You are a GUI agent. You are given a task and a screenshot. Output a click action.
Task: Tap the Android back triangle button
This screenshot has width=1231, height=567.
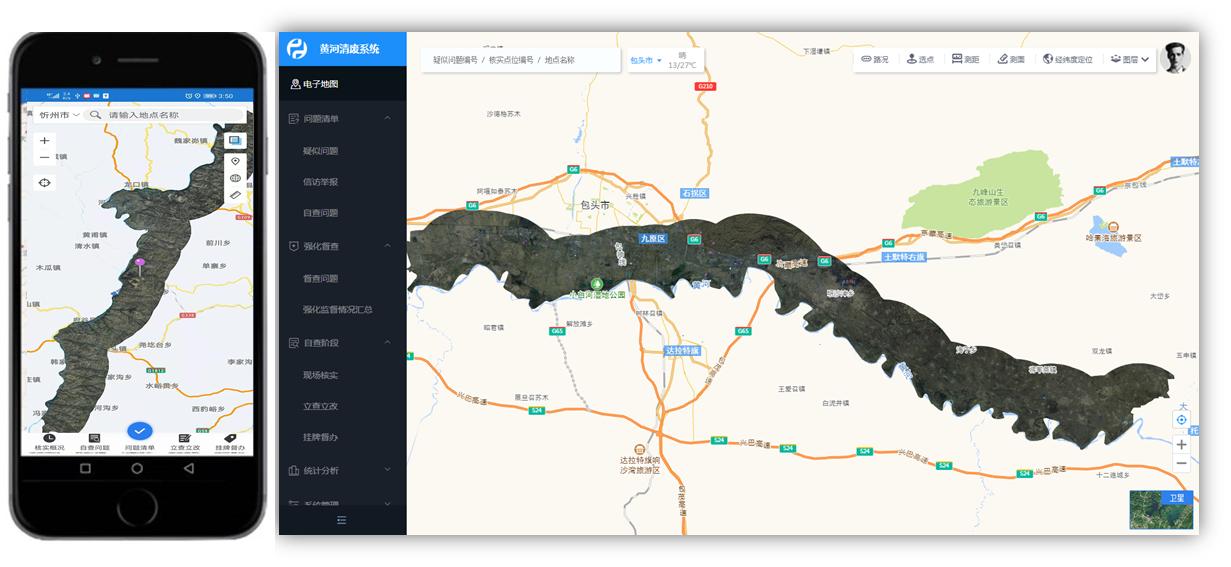pyautogui.click(x=189, y=468)
